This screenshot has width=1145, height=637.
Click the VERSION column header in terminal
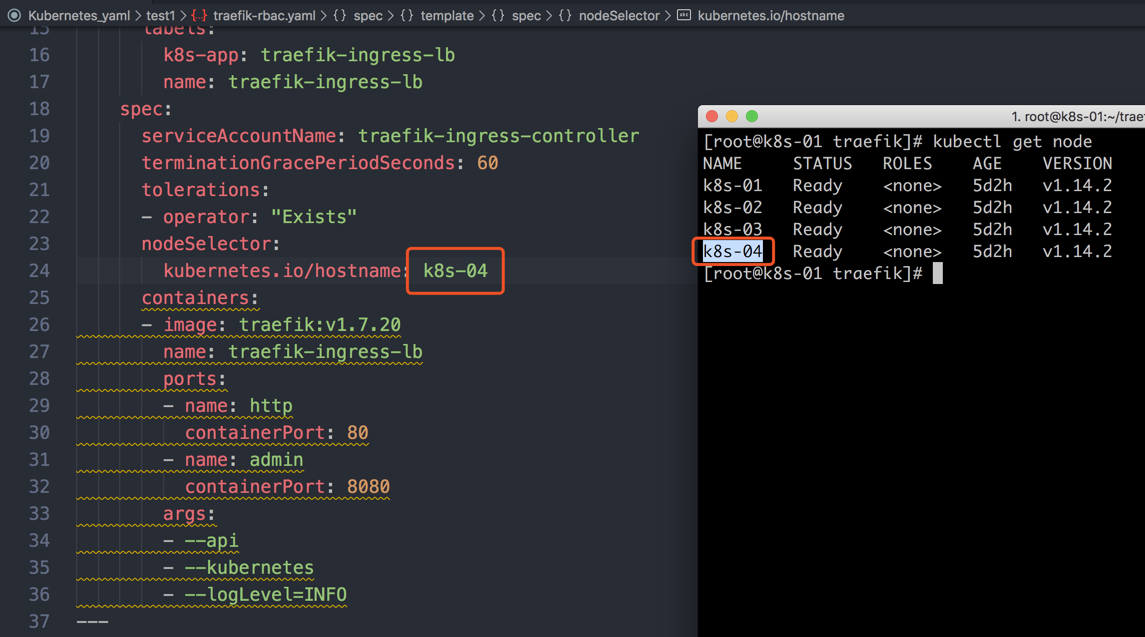pyautogui.click(x=1077, y=164)
